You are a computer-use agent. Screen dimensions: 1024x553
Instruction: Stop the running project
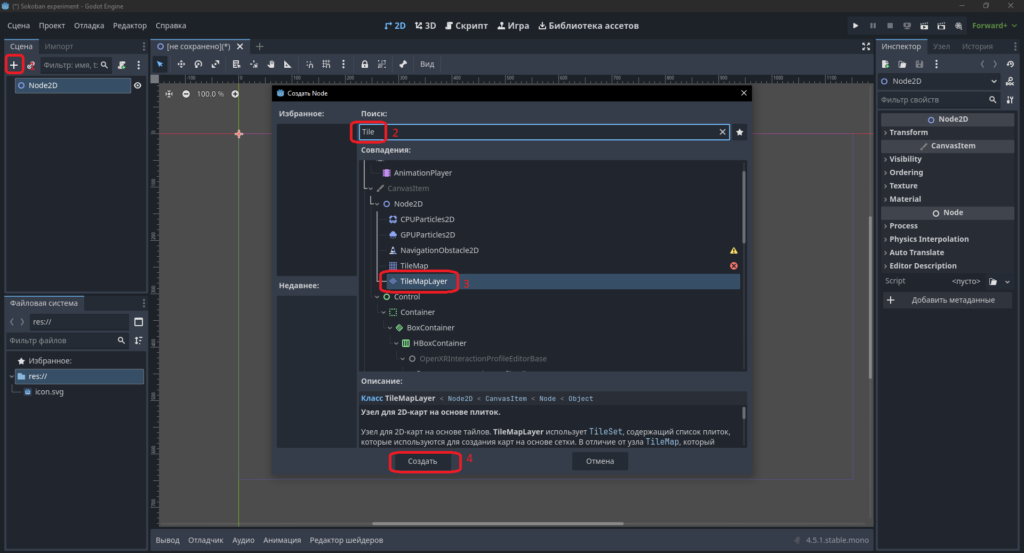(889, 25)
